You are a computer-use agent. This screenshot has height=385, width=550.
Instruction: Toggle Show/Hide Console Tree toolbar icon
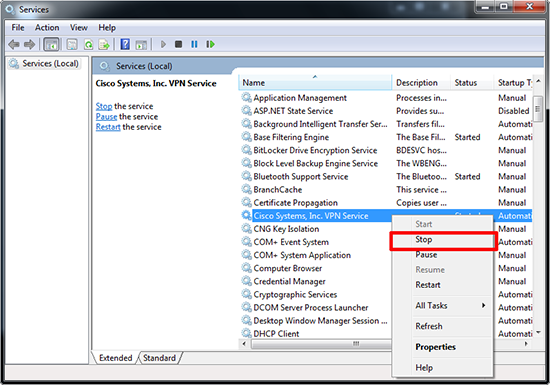point(51,45)
